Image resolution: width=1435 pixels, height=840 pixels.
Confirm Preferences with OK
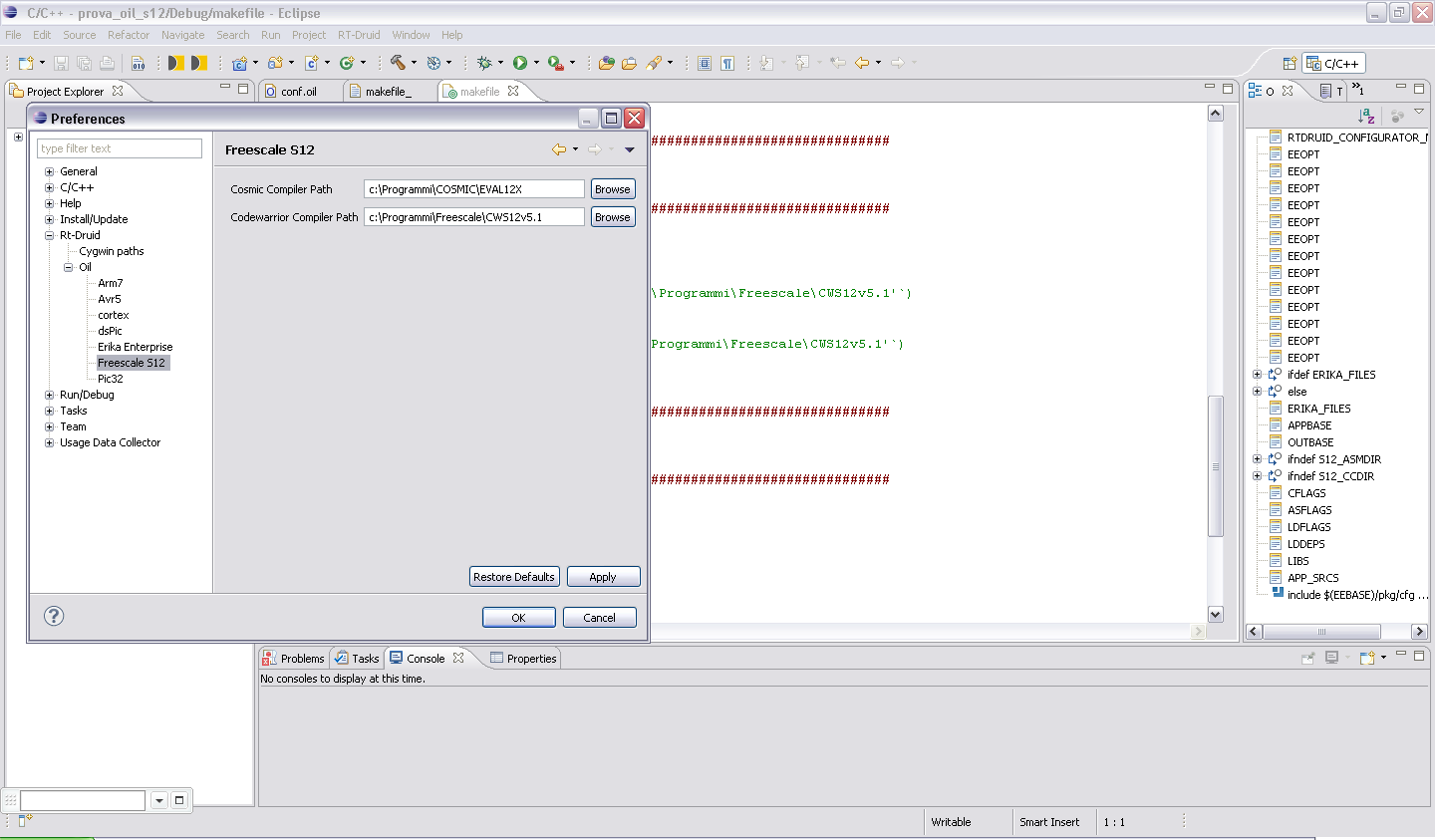(x=519, y=618)
